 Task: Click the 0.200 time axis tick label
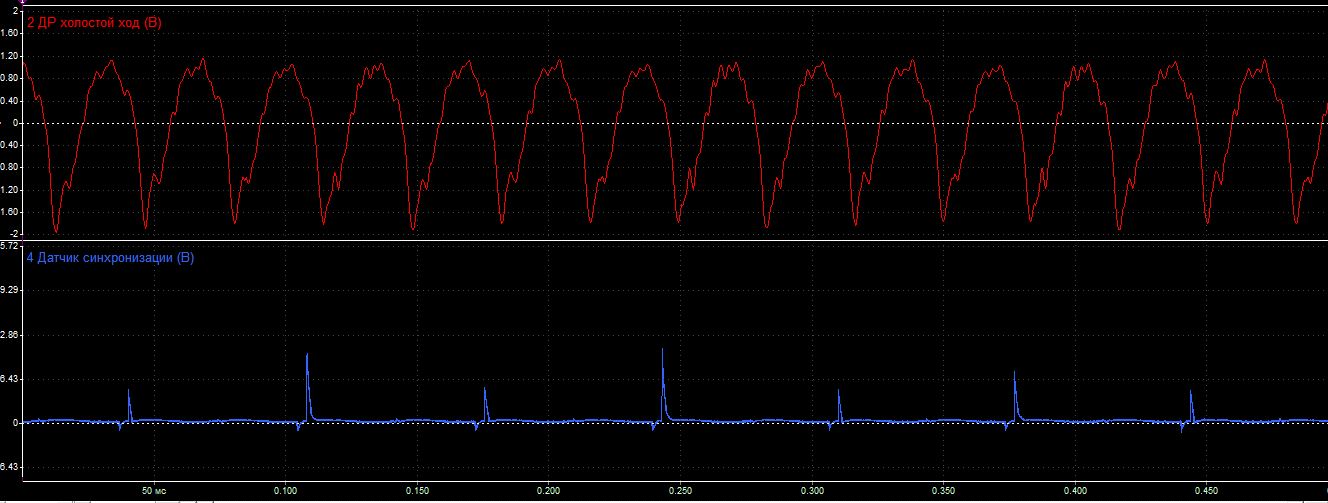[548, 492]
